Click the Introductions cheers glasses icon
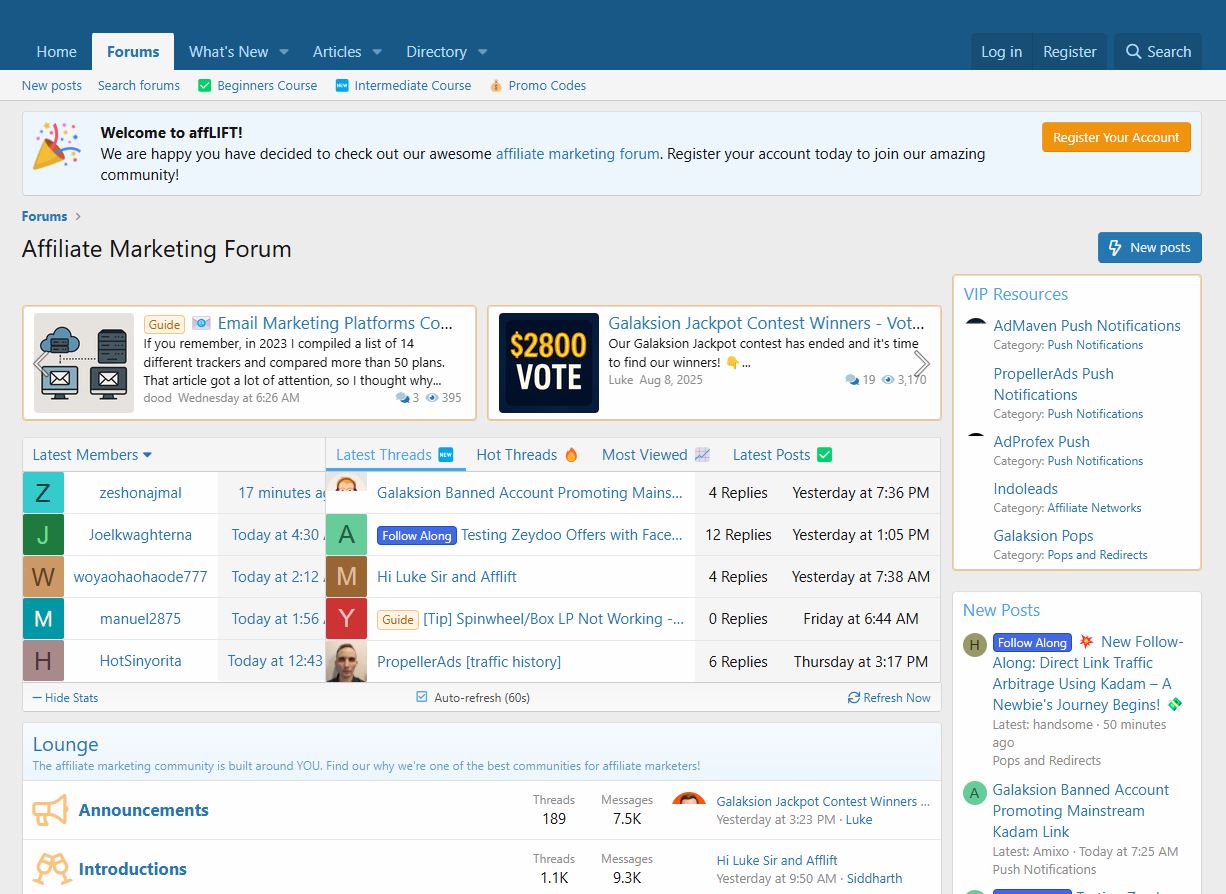 coord(50,868)
